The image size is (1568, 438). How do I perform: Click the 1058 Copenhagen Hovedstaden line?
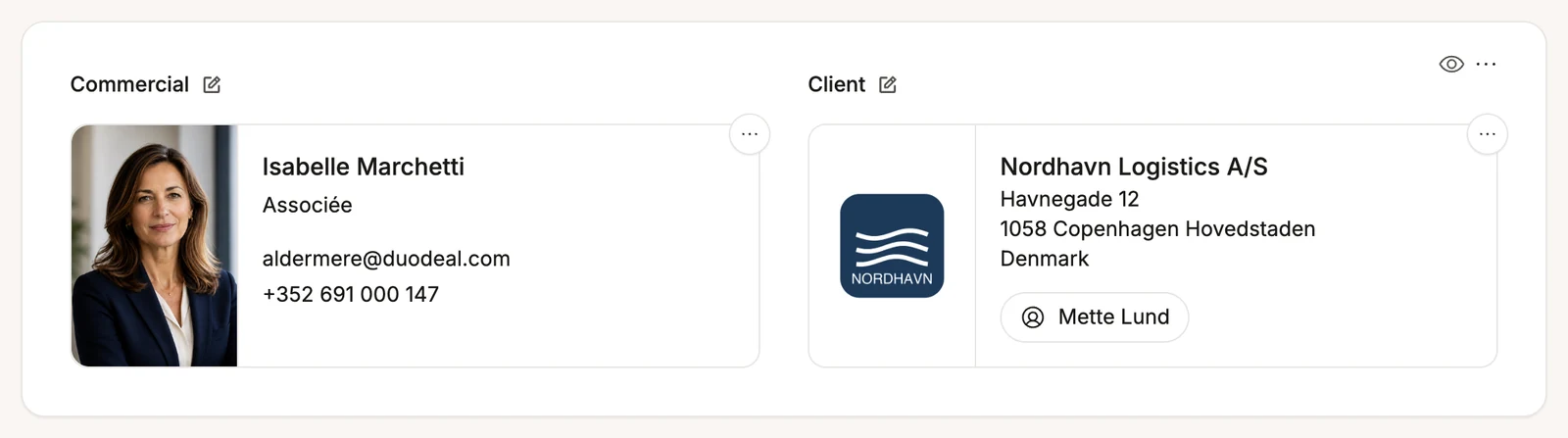[1158, 229]
